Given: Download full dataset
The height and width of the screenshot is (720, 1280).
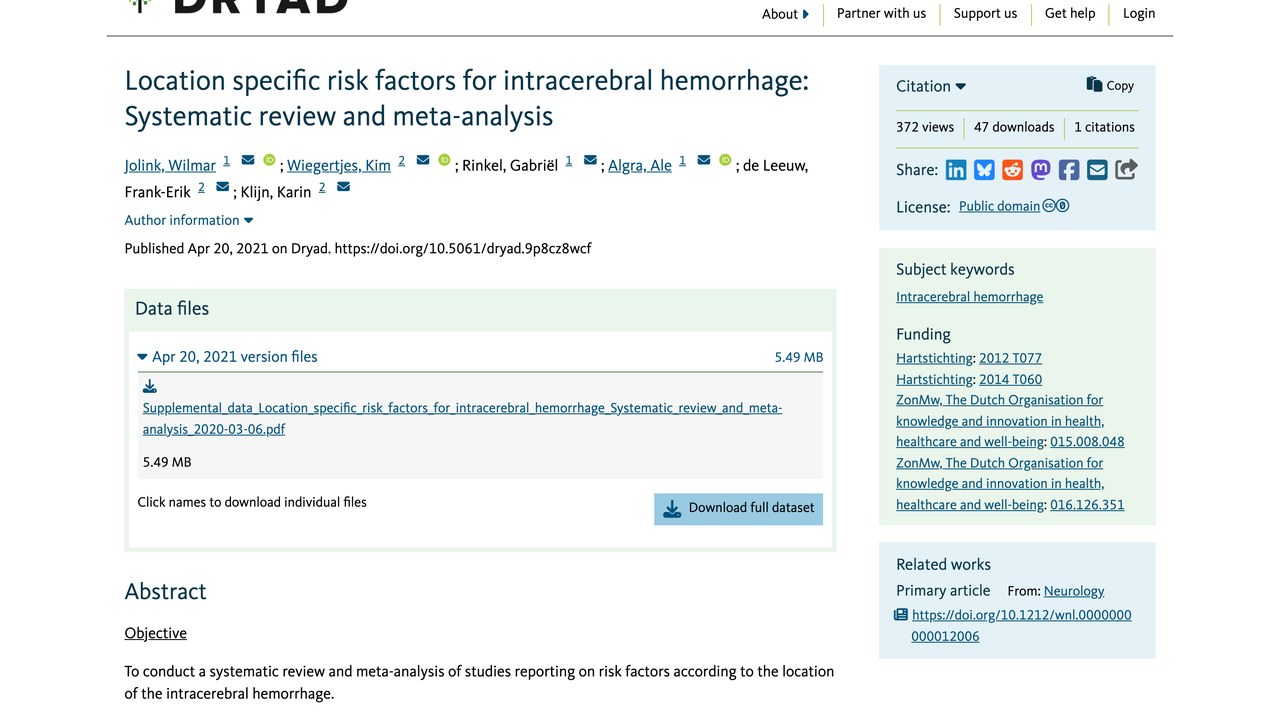Looking at the screenshot, I should coord(739,508).
